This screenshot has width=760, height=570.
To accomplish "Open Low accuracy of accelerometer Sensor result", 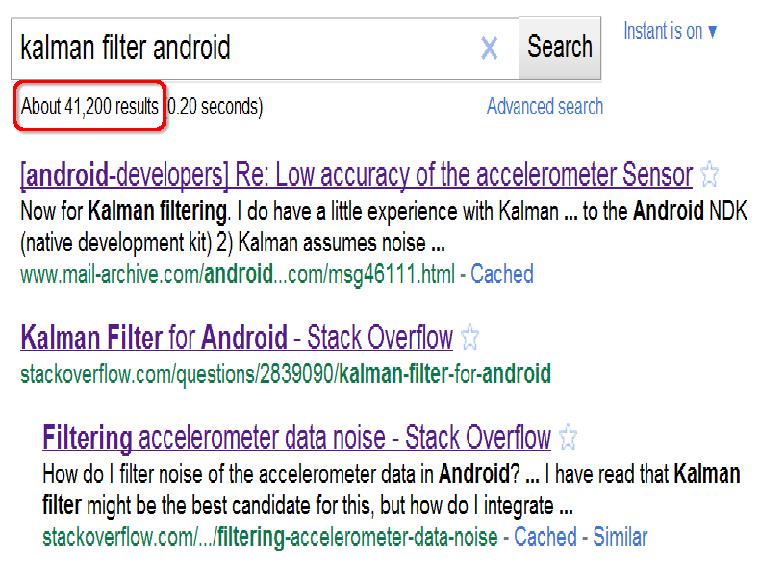I will pos(357,174).
